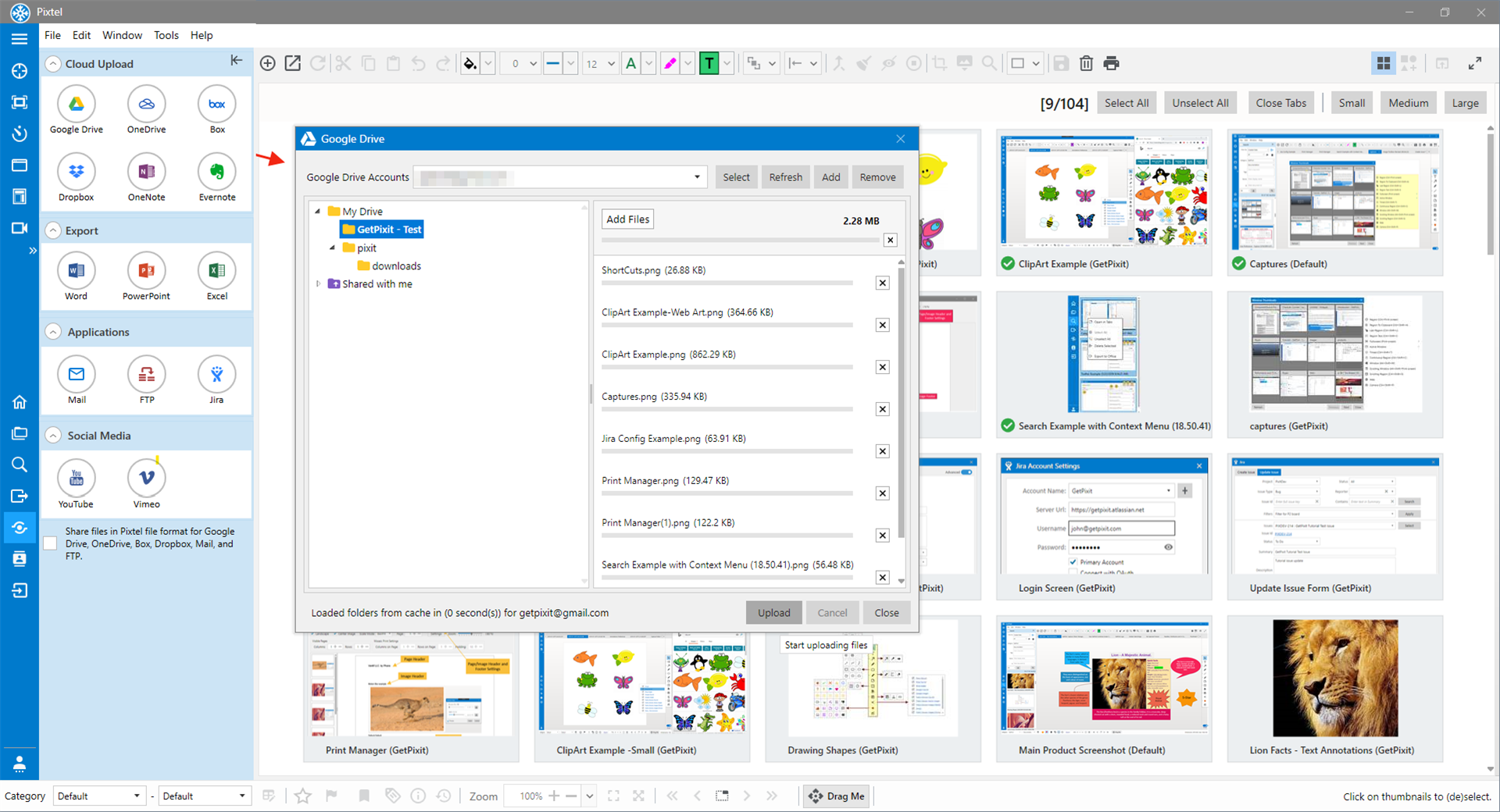Deselect Search Example with Context Menu checkmark

coord(1008,426)
